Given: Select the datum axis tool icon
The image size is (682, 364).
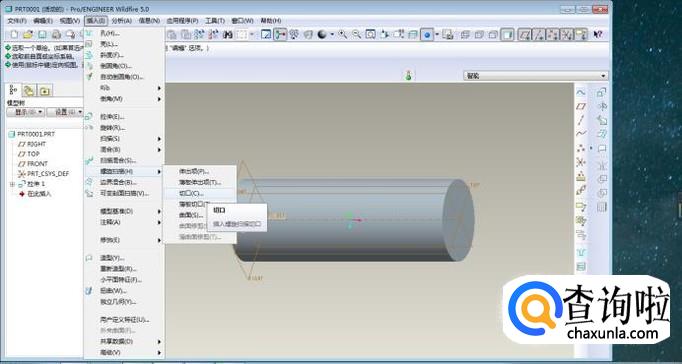Looking at the screenshot, I should pos(581,120).
